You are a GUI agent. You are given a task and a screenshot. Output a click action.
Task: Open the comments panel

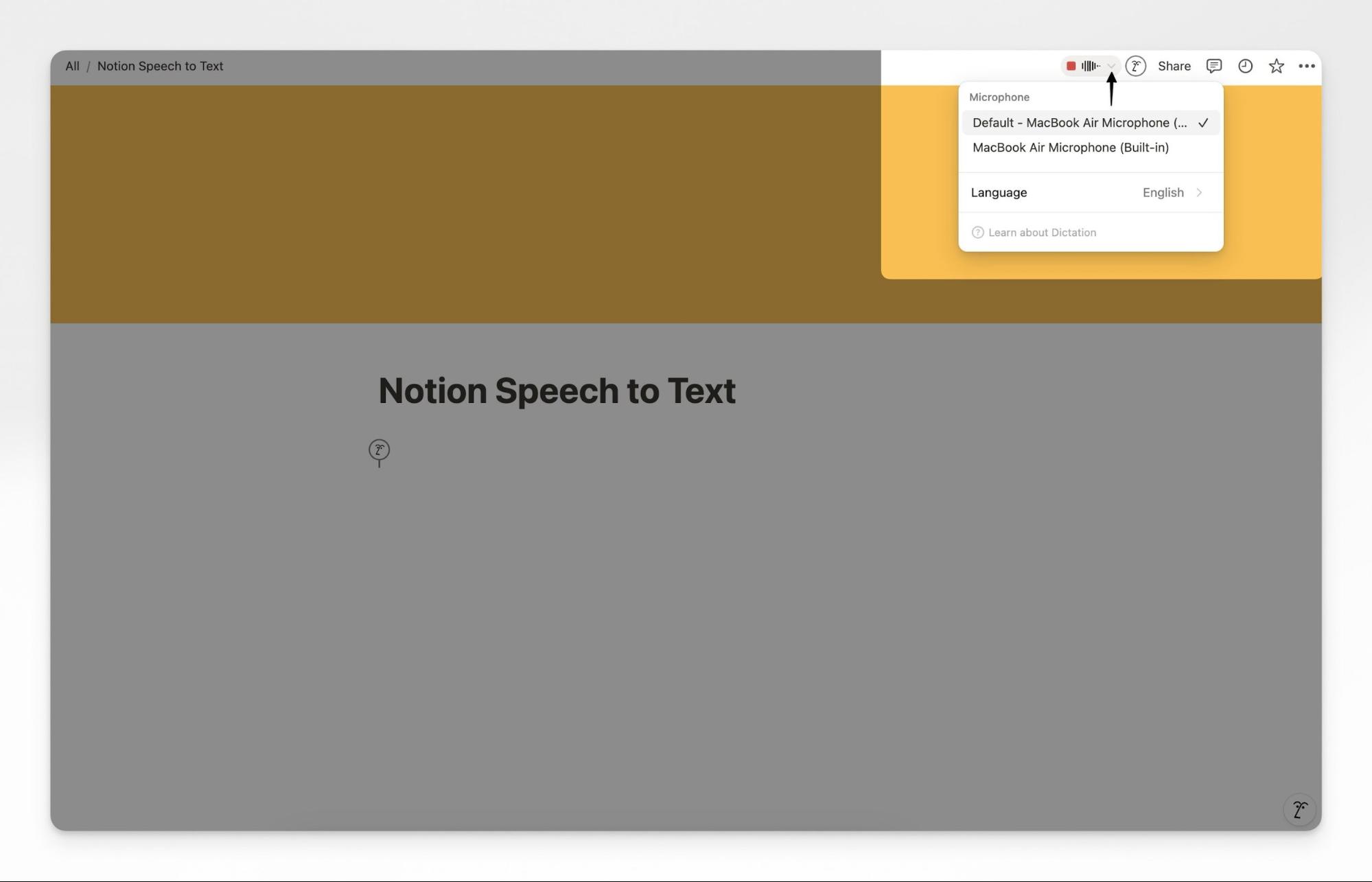pyautogui.click(x=1213, y=65)
